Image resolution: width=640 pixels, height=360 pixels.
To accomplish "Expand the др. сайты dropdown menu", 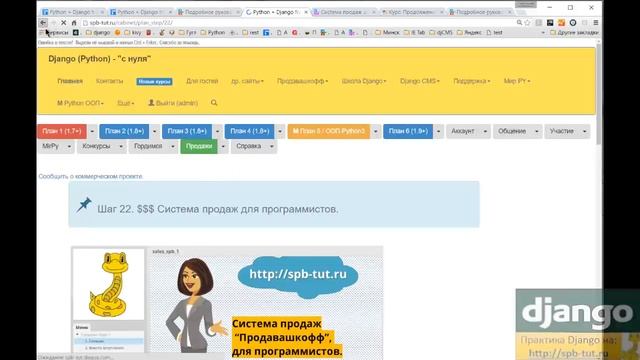I will [x=247, y=81].
